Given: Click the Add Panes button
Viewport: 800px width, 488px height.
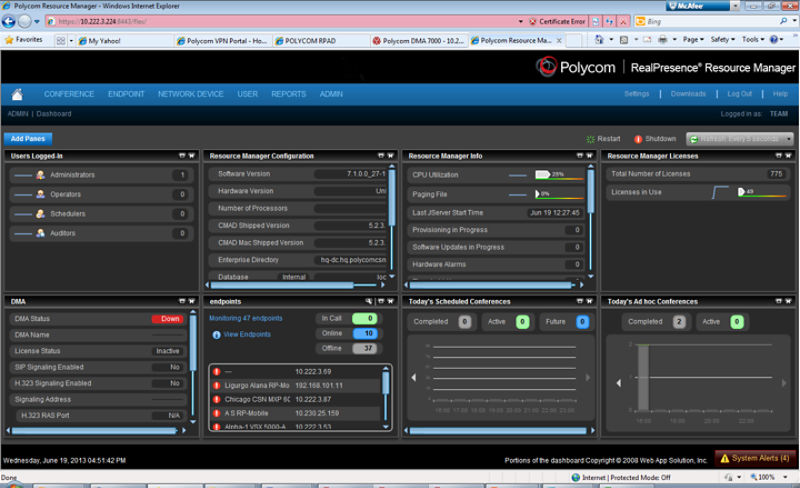Looking at the screenshot, I should [x=28, y=139].
